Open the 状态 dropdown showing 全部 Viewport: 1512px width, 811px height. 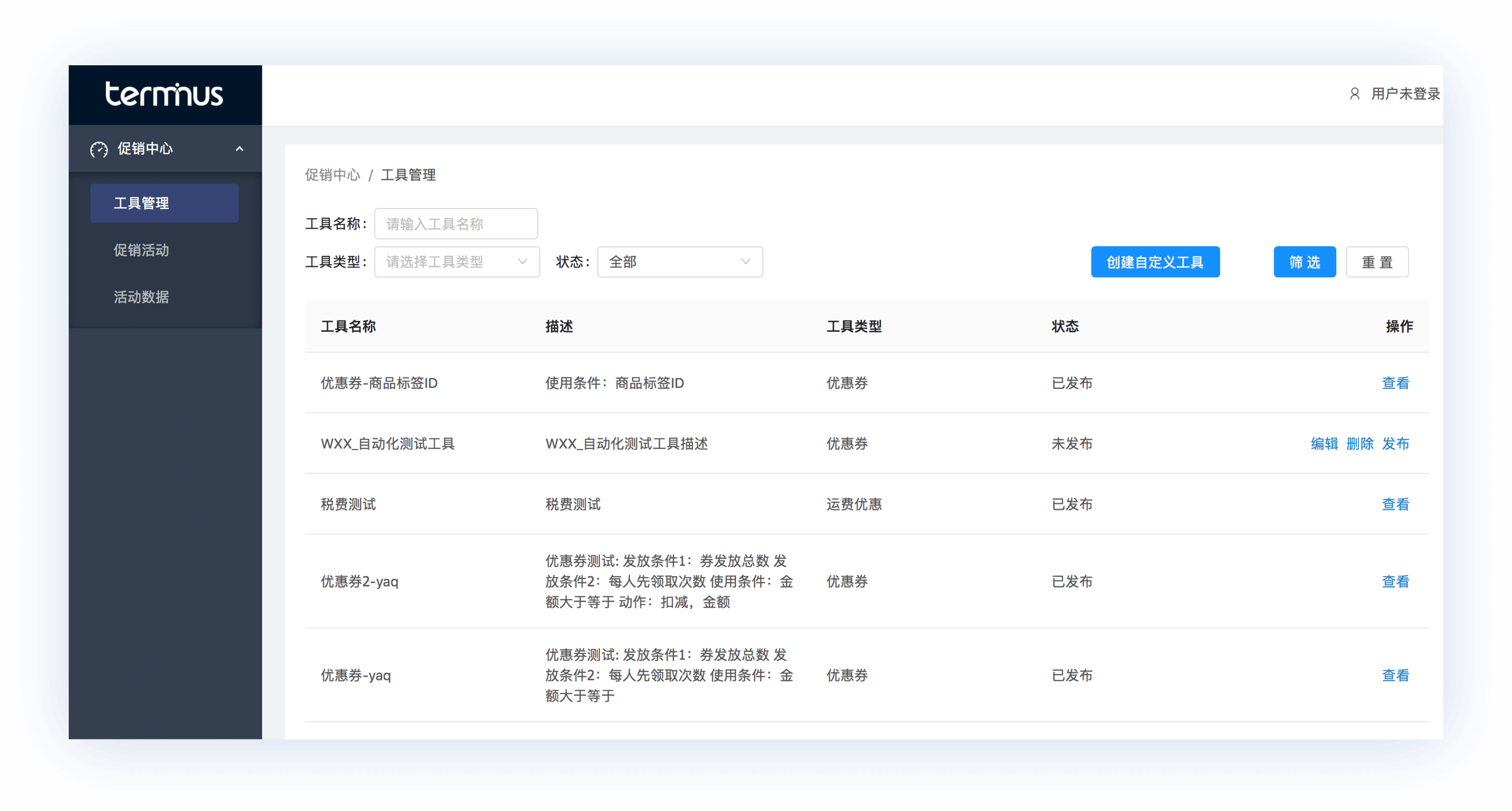(x=680, y=262)
